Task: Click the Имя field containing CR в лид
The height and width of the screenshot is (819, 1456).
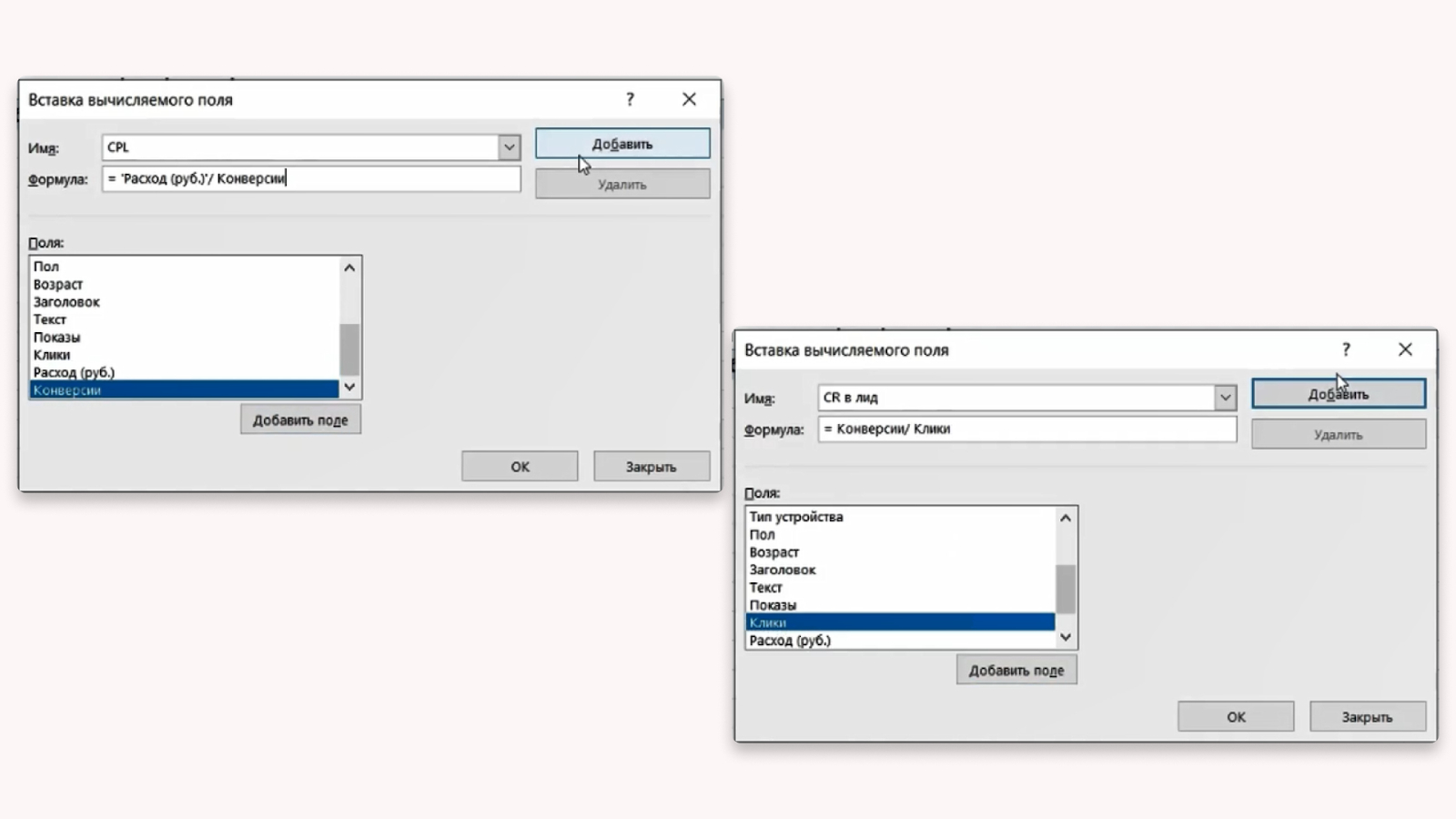Action: (1016, 397)
